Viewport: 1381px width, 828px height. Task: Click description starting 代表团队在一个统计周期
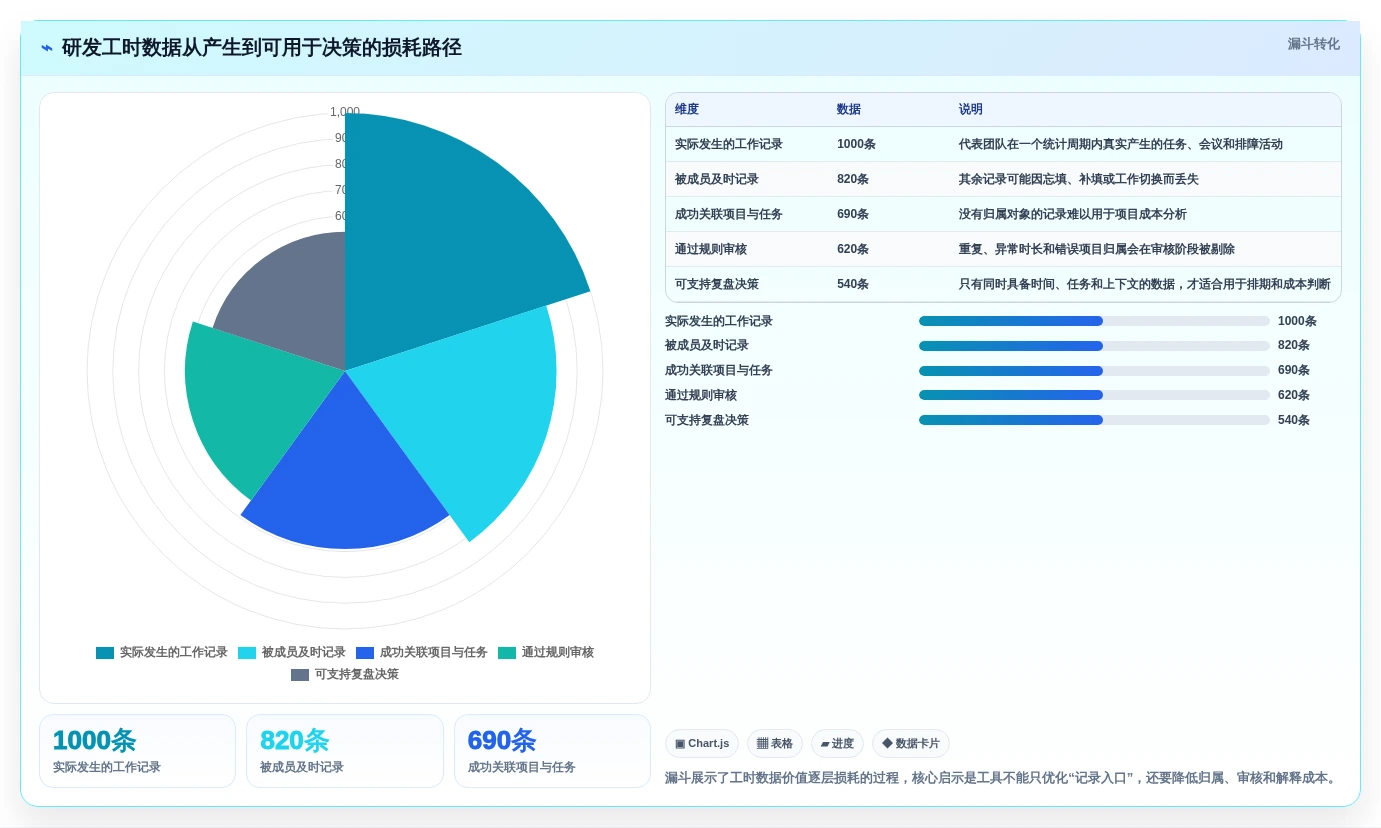coord(1121,144)
